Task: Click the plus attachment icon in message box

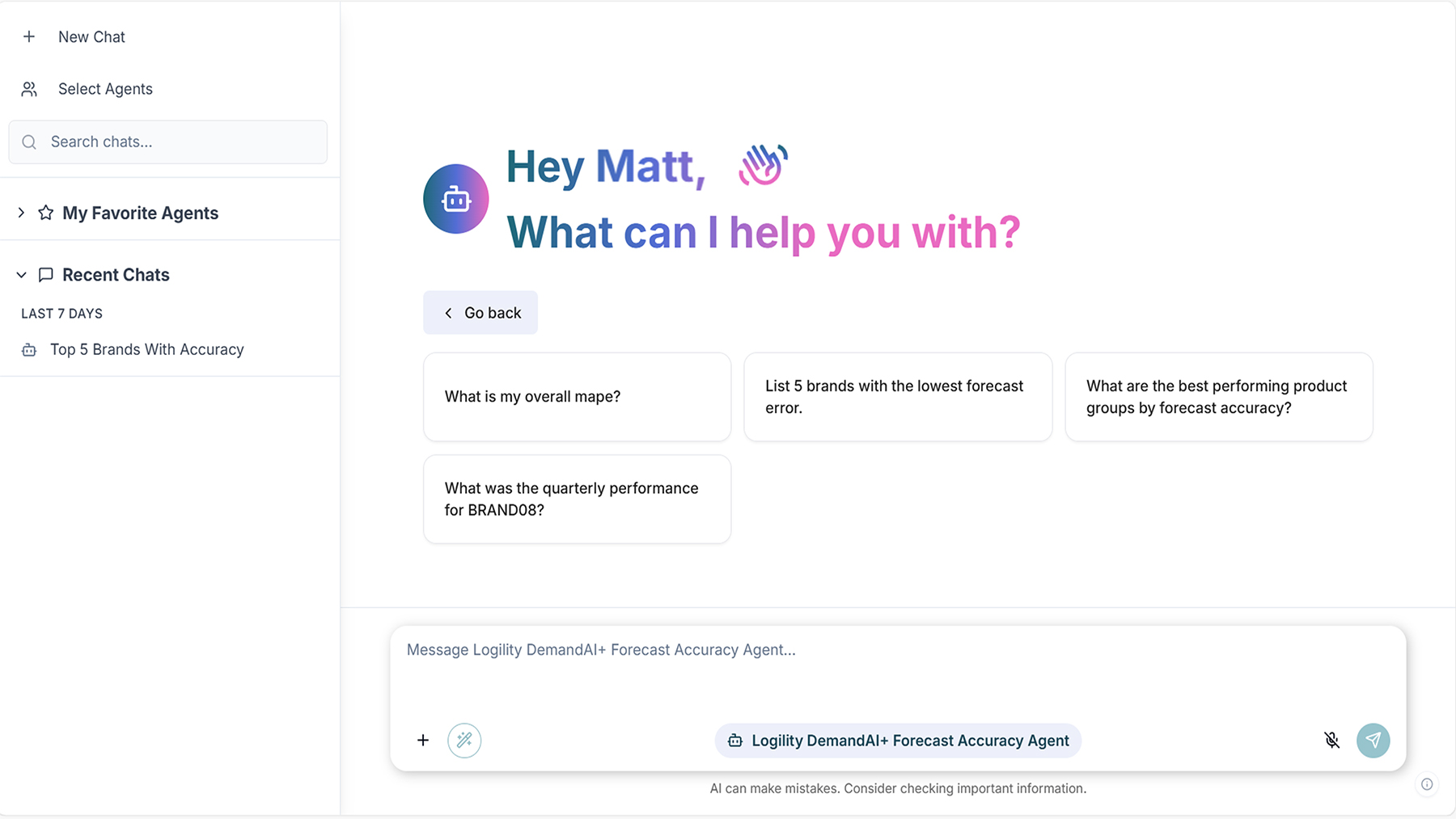Action: [x=423, y=741]
